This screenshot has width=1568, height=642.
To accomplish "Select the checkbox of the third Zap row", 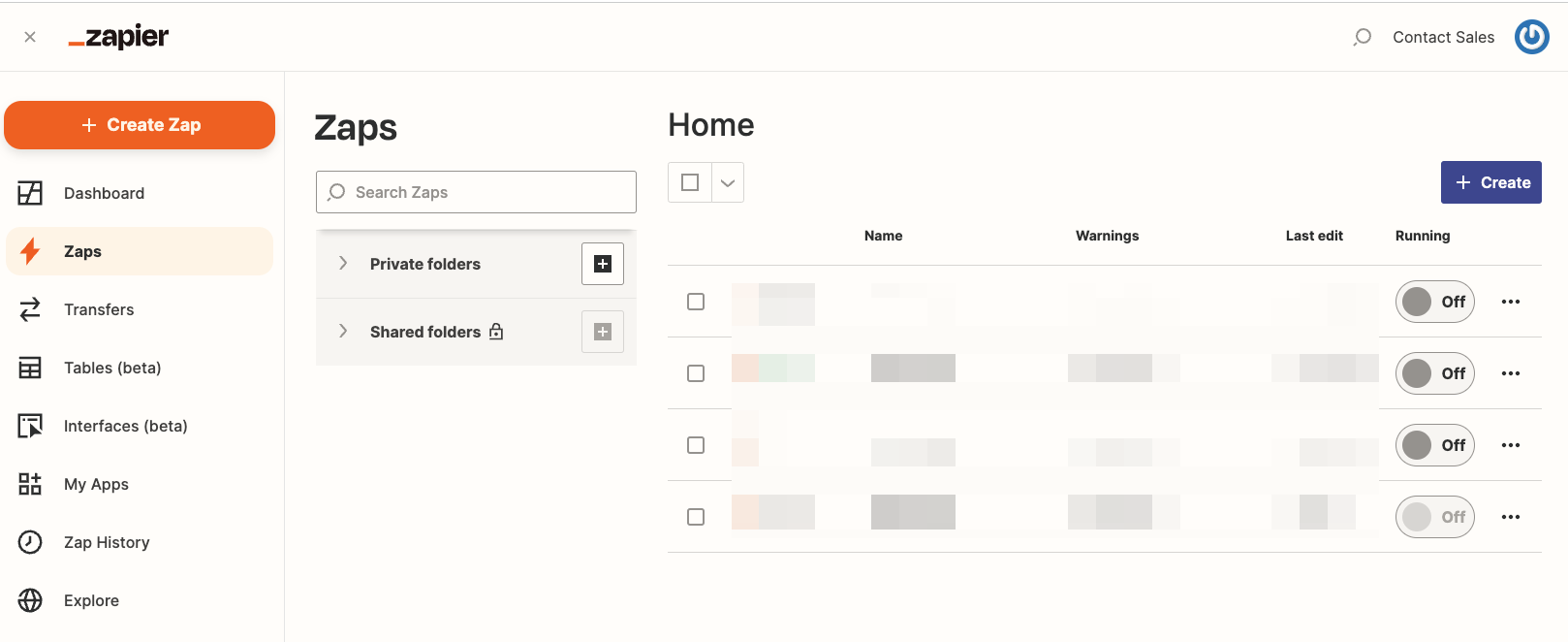I will tap(696, 445).
